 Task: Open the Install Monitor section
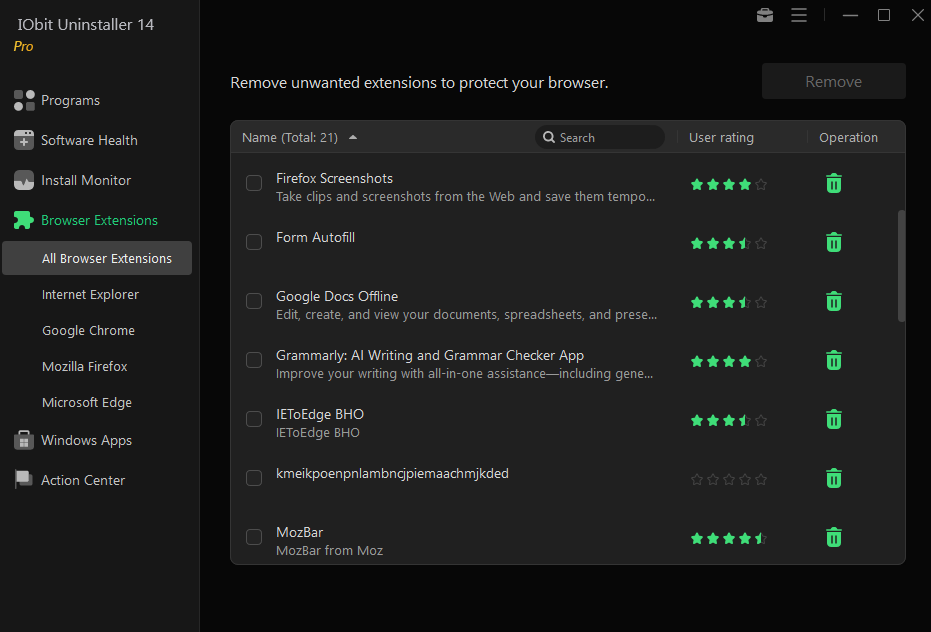click(x=86, y=180)
